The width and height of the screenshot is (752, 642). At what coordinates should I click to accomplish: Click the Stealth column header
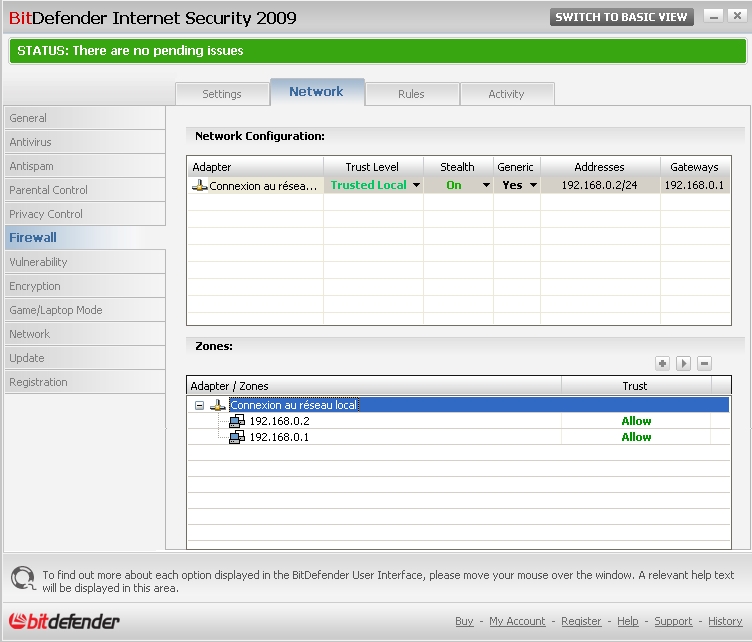tap(458, 167)
